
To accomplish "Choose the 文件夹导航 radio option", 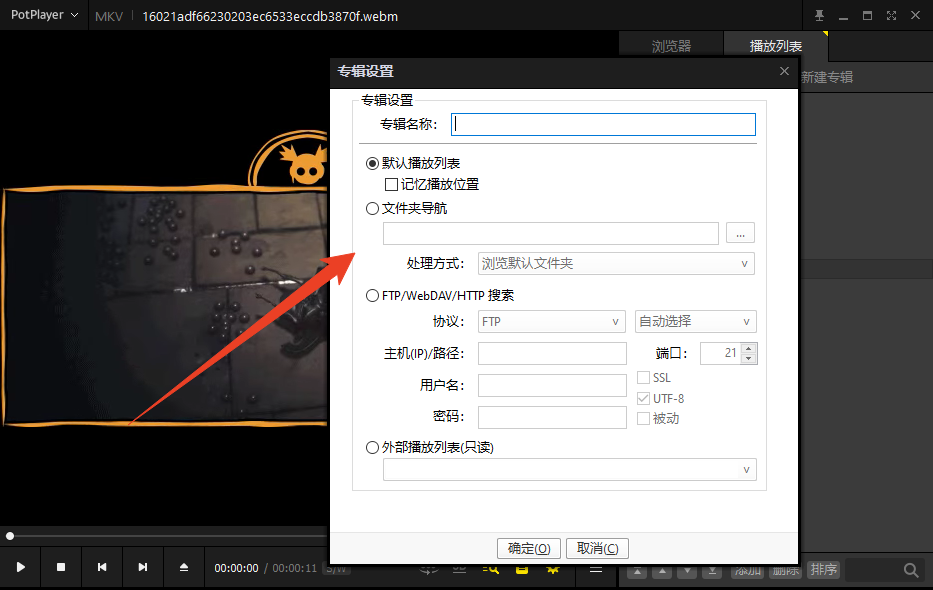I will [373, 209].
